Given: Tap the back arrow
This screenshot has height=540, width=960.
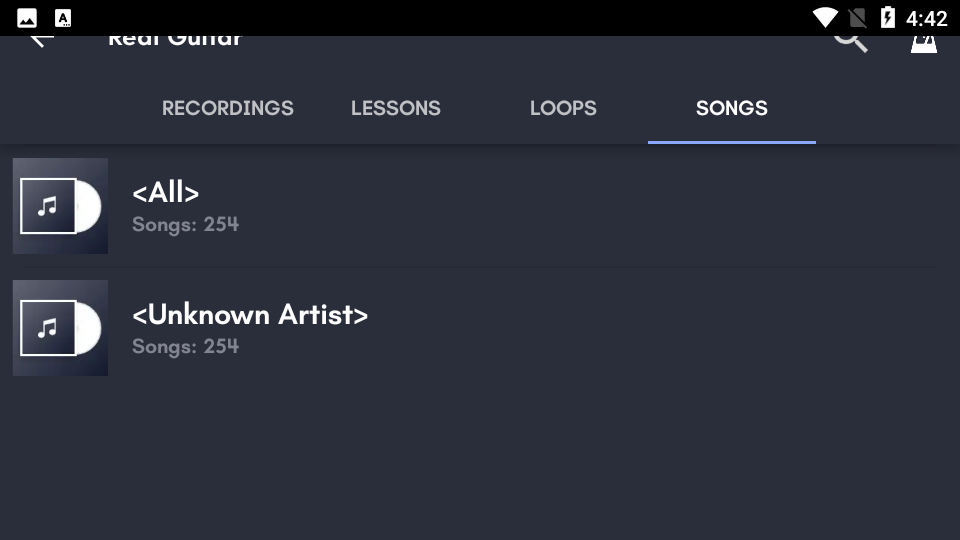Looking at the screenshot, I should tap(40, 40).
